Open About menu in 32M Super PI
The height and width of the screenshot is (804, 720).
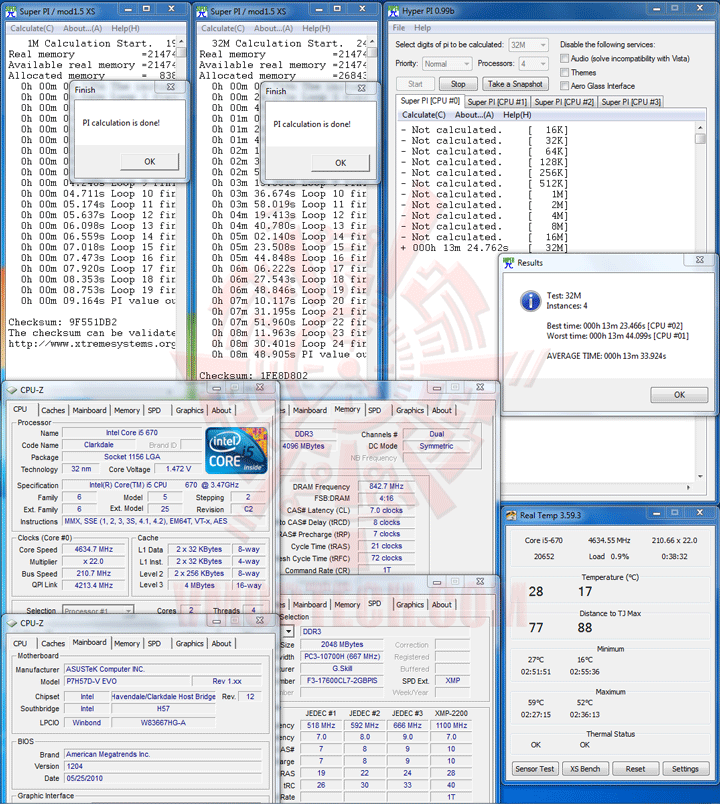pyautogui.click(x=273, y=28)
